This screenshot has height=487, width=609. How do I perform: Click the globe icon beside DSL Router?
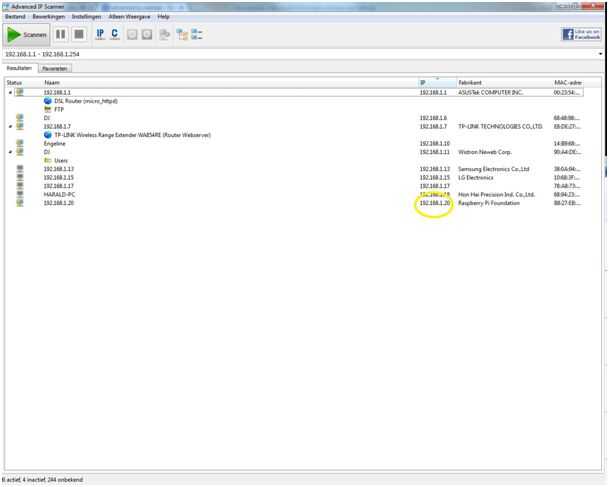[48, 101]
